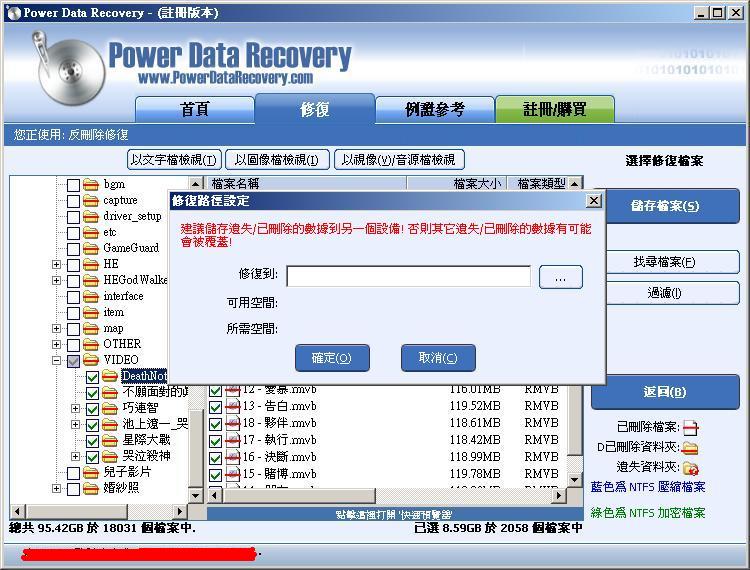Click the 已刪除資料夾 legend icon
The height and width of the screenshot is (570, 750).
[x=689, y=448]
